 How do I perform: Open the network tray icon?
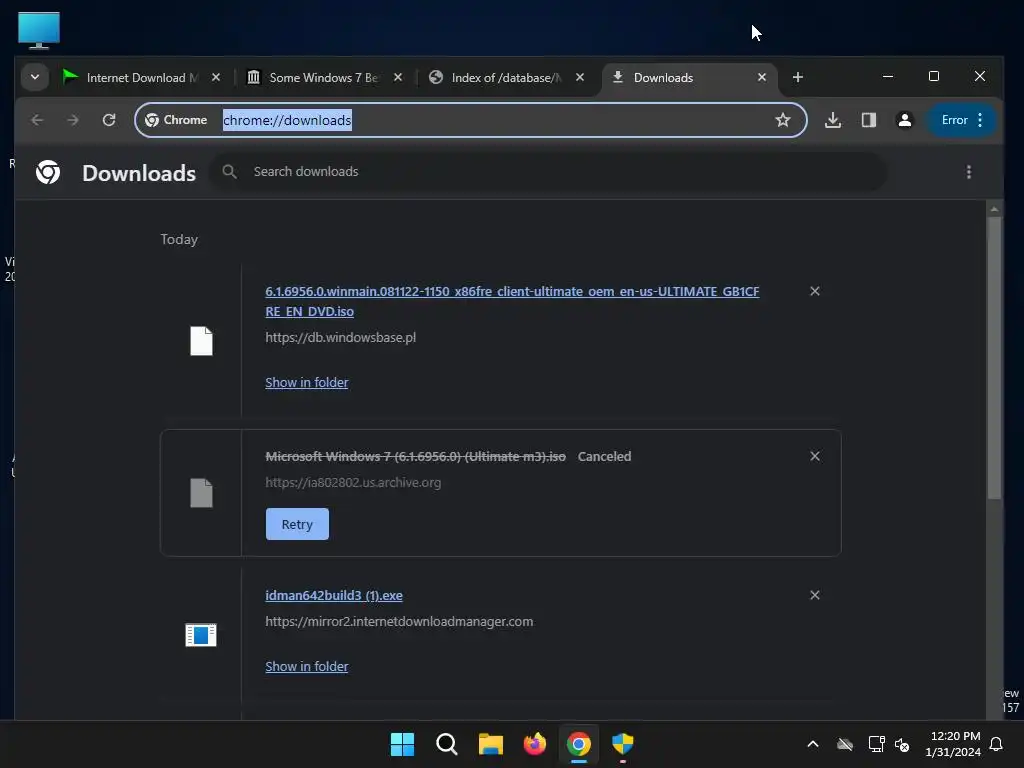click(x=876, y=744)
